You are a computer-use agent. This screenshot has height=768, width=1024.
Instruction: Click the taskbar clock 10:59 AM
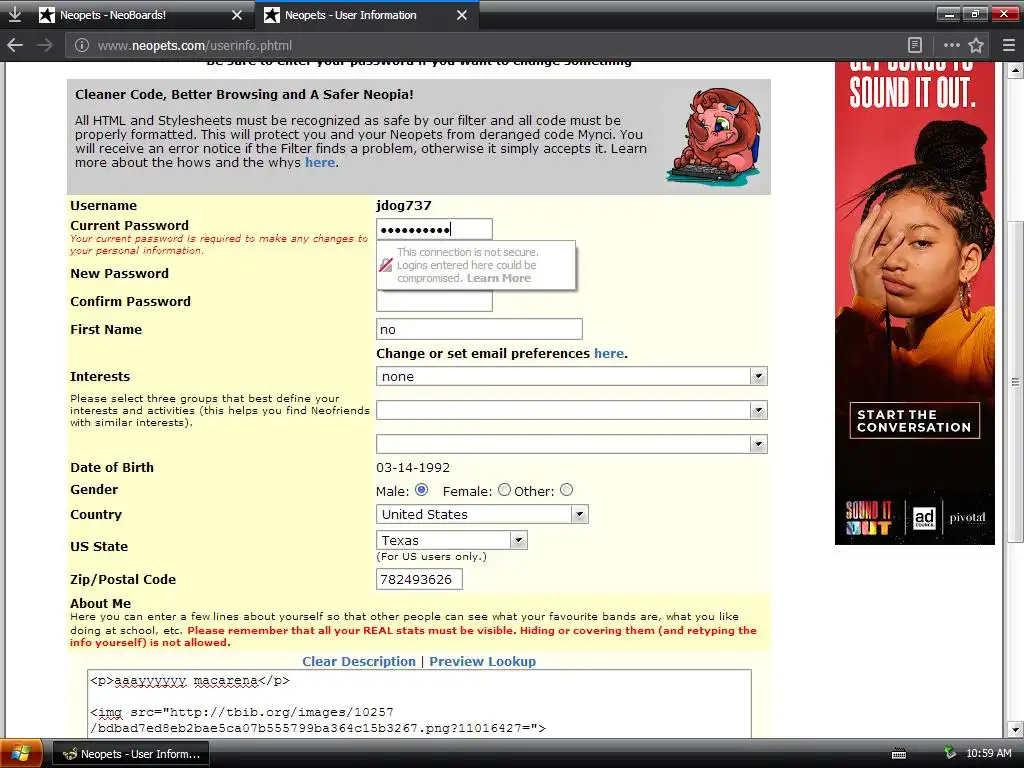[x=989, y=754]
